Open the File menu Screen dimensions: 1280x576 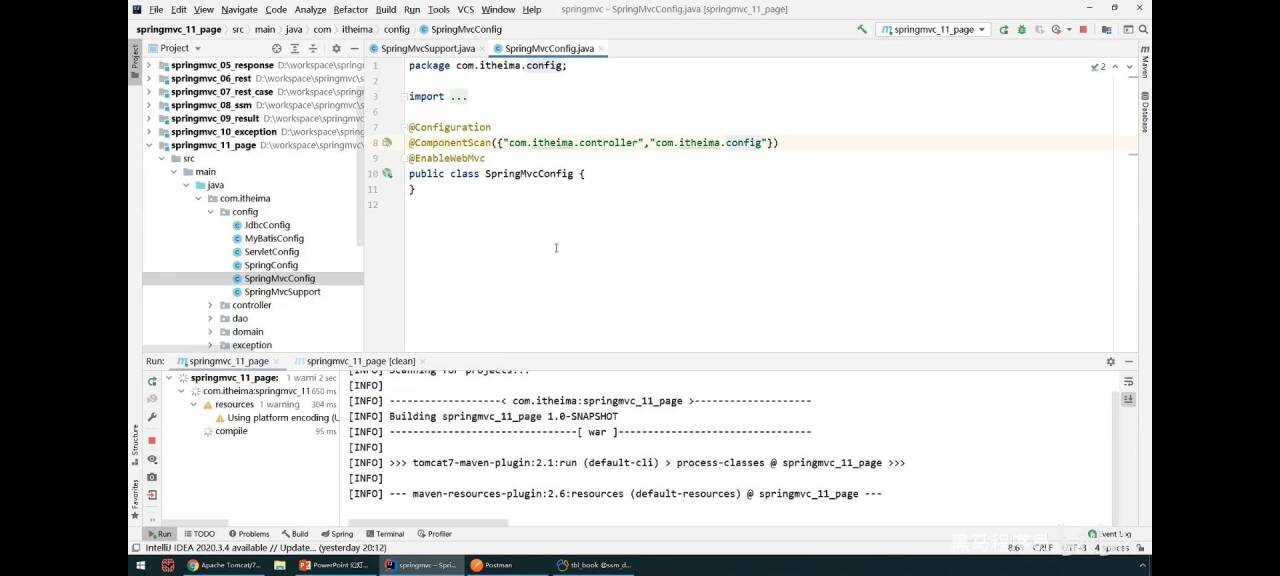(x=156, y=9)
